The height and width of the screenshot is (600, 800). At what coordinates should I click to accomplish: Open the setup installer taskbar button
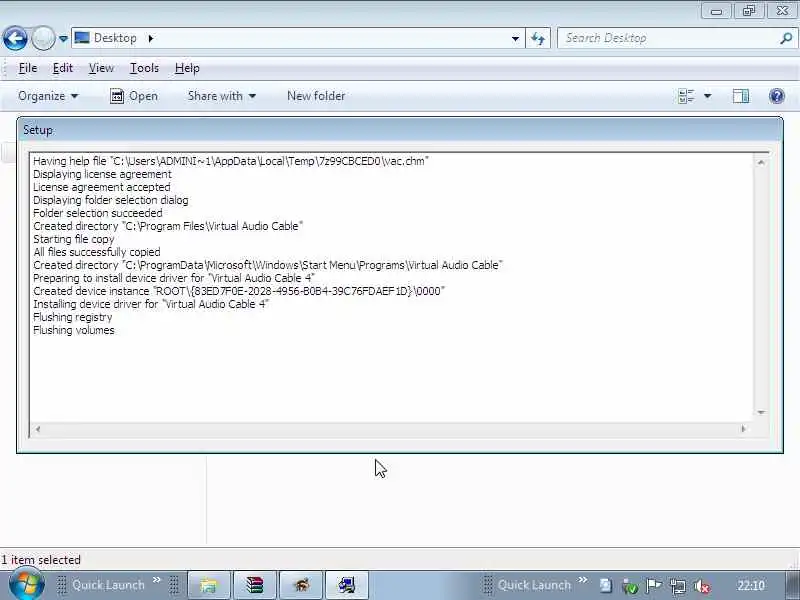(346, 585)
